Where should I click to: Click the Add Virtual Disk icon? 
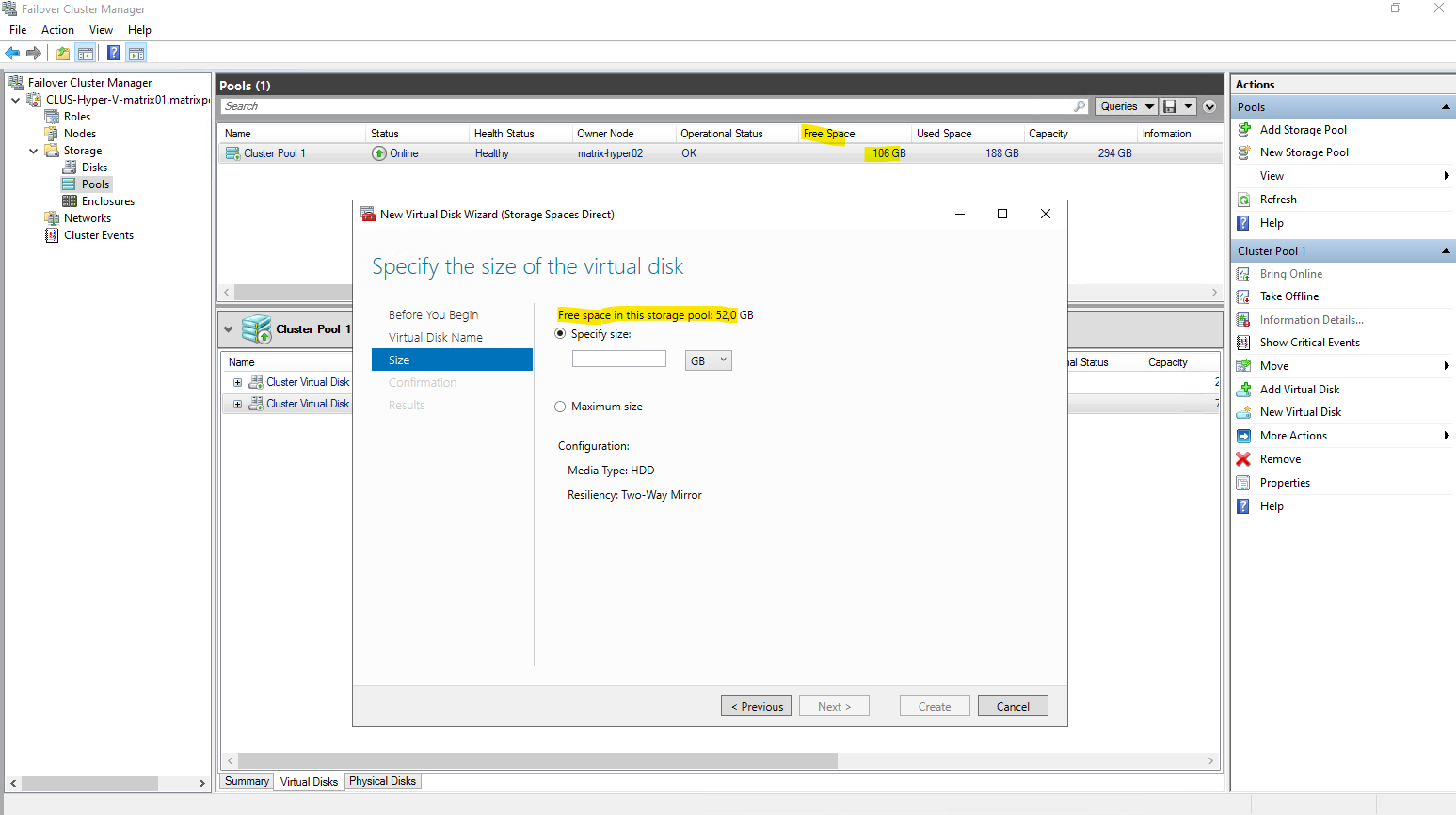point(1243,390)
